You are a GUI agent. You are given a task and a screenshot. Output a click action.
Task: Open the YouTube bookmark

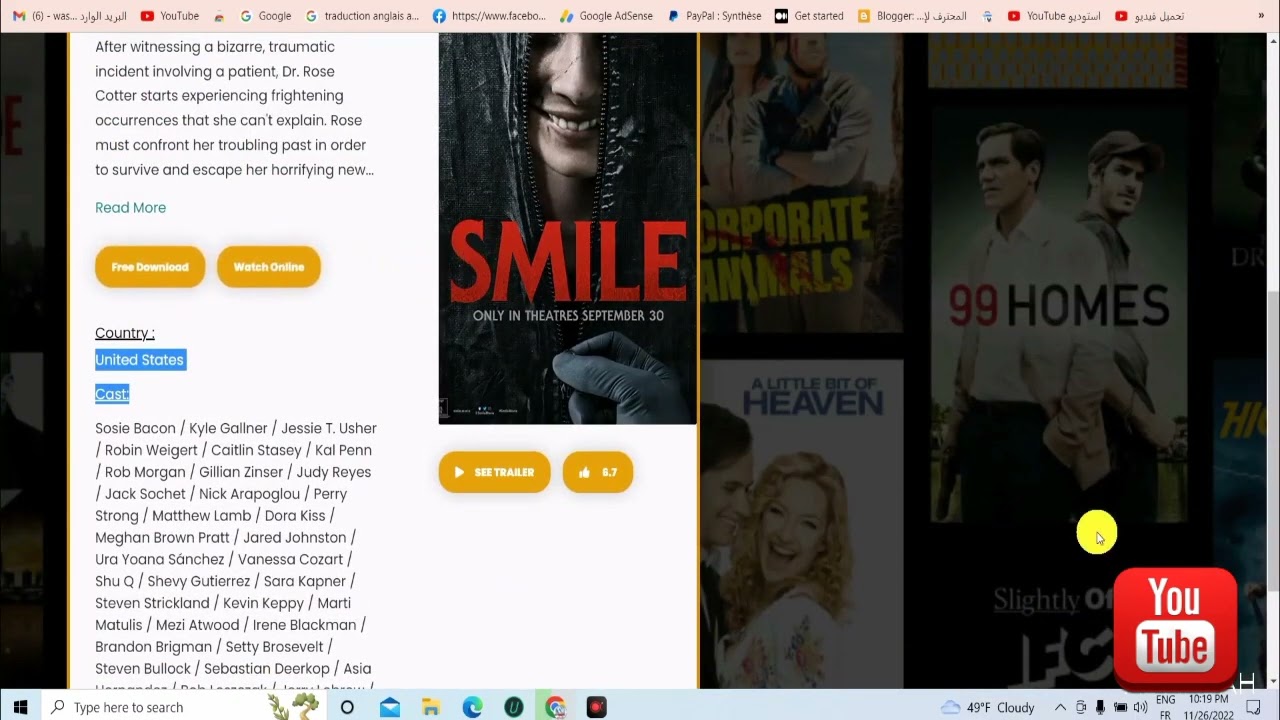tap(170, 16)
